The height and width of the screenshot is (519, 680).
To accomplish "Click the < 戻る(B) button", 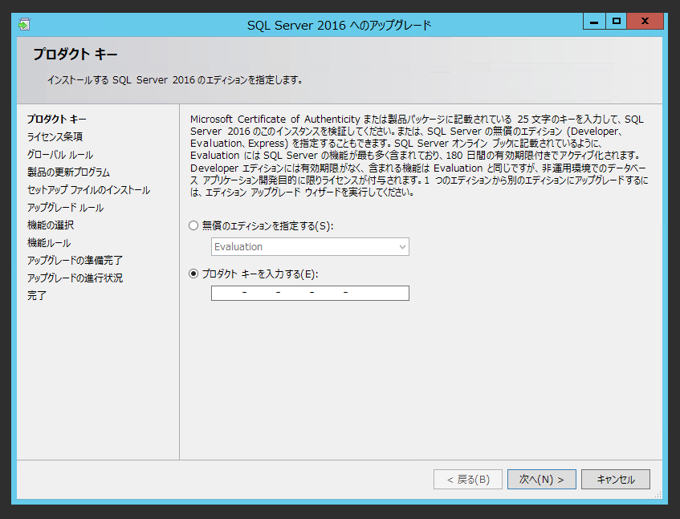I will pyautogui.click(x=468, y=479).
